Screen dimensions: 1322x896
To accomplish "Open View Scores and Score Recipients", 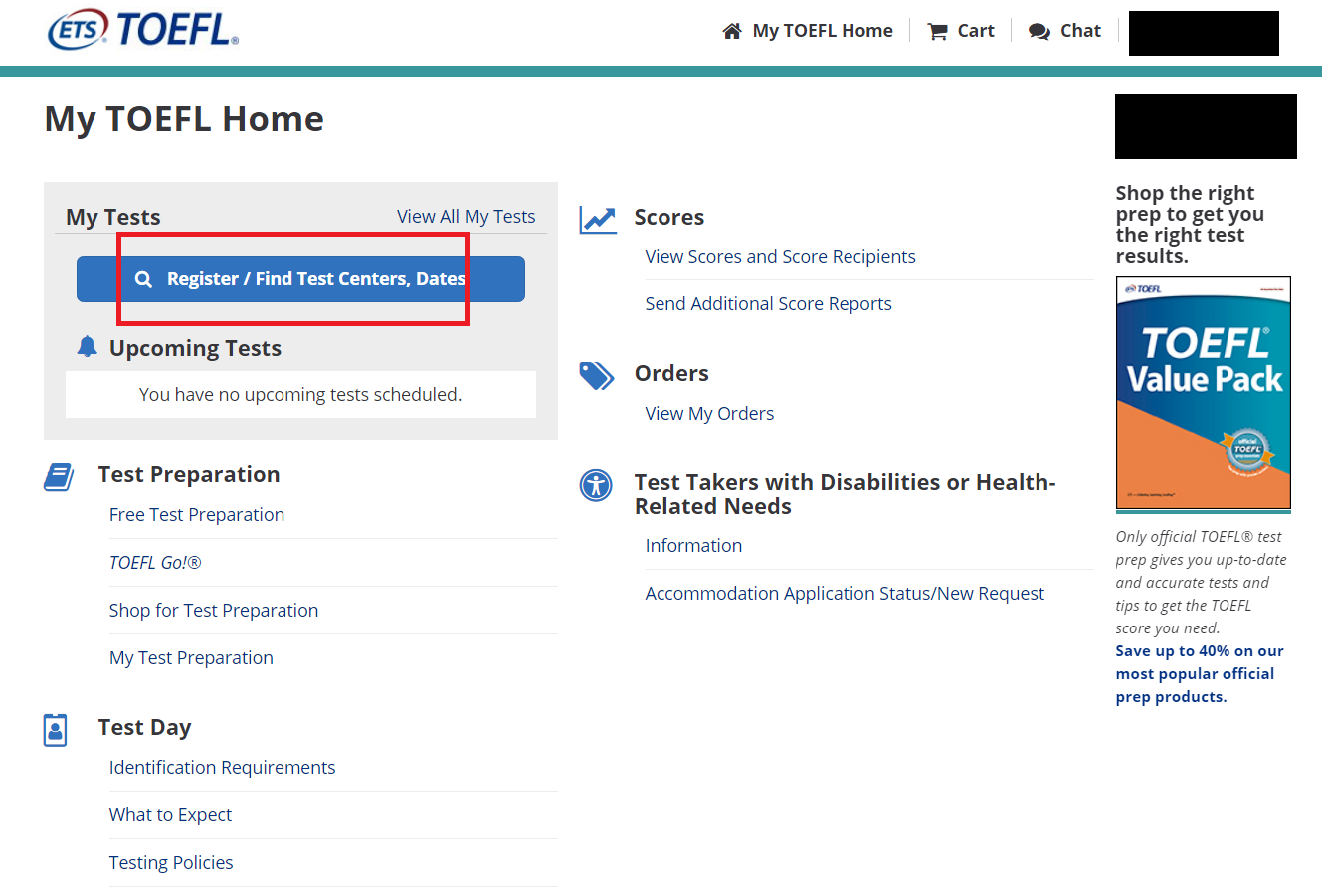I will 780,256.
